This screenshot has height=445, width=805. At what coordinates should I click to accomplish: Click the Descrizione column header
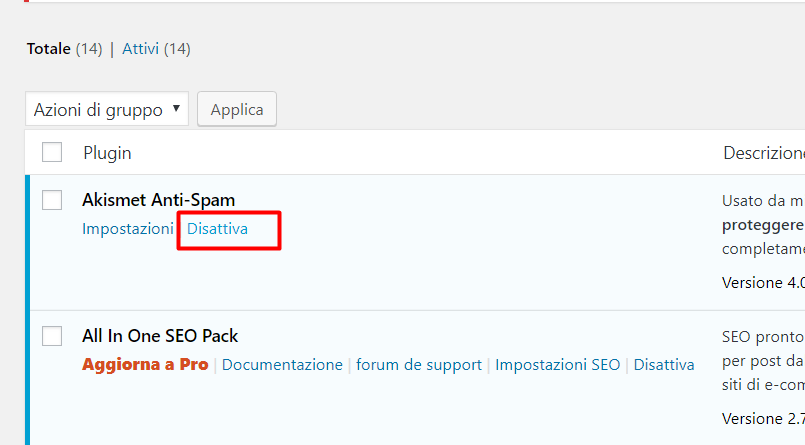pos(763,153)
